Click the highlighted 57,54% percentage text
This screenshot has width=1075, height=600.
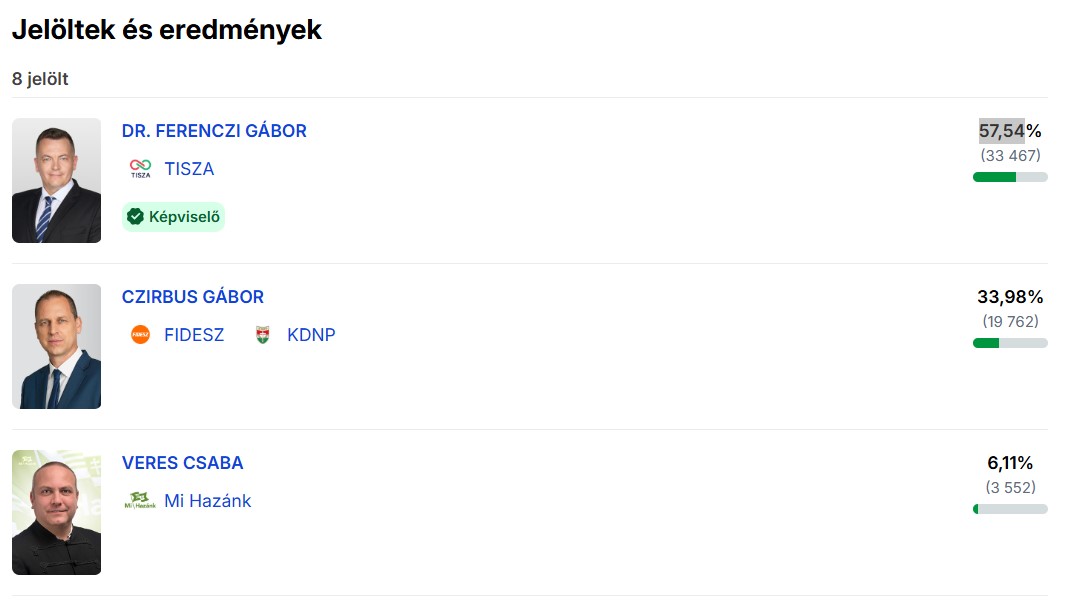coord(1002,131)
